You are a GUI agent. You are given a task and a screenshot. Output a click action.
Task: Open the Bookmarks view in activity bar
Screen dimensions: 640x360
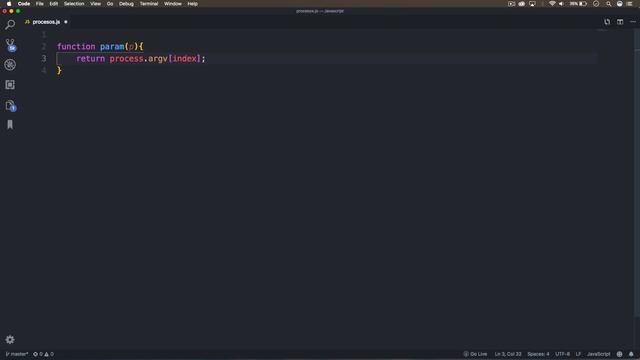coord(10,124)
